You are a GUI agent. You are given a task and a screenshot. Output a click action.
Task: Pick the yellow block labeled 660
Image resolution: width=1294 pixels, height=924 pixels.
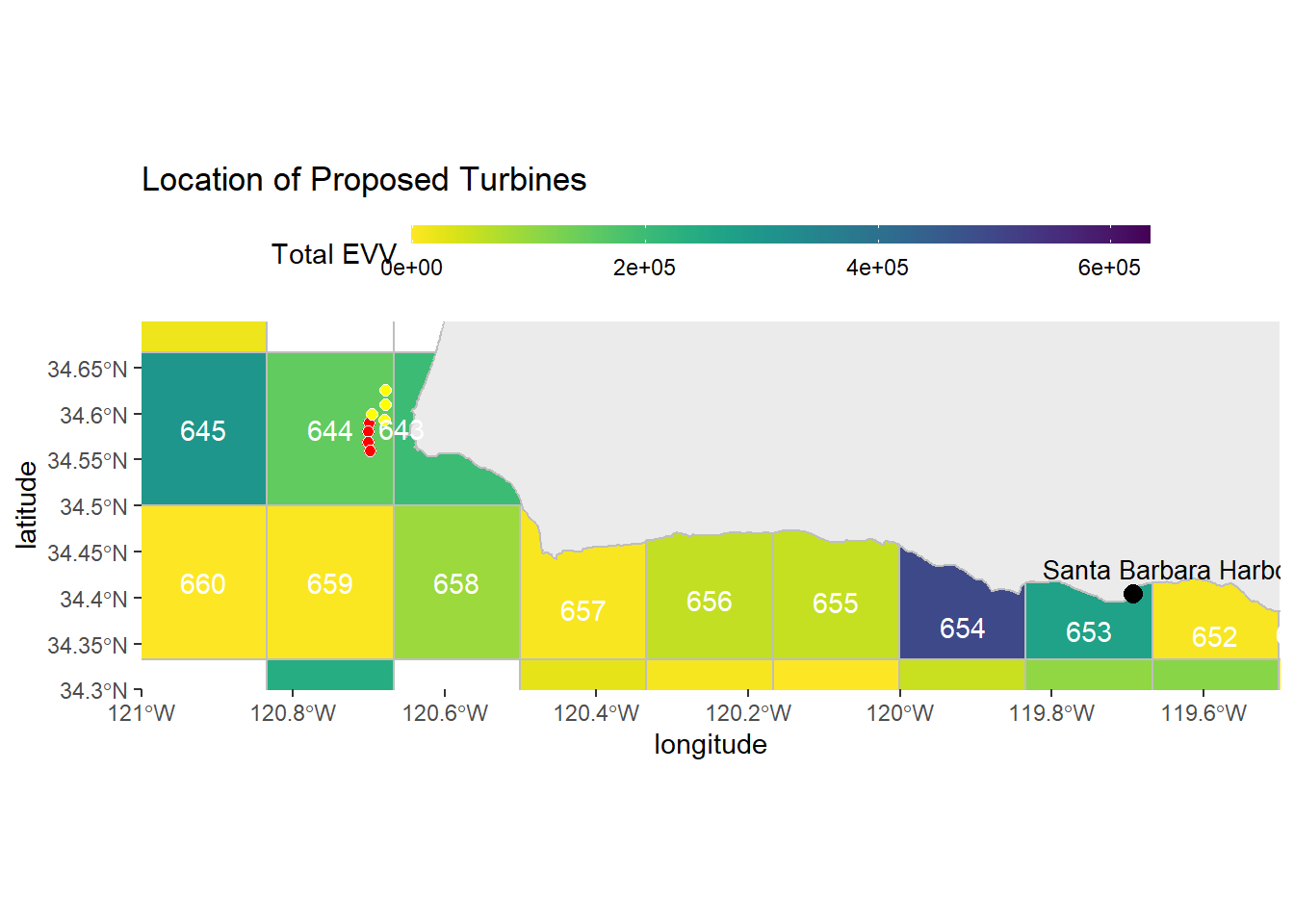point(203,583)
